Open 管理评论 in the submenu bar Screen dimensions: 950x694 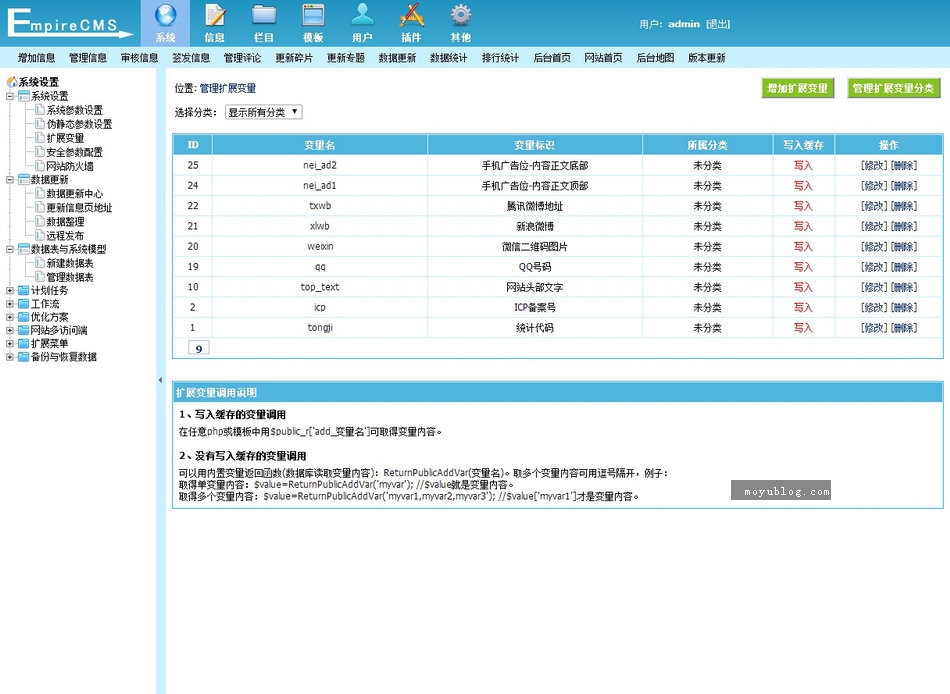pyautogui.click(x=242, y=58)
